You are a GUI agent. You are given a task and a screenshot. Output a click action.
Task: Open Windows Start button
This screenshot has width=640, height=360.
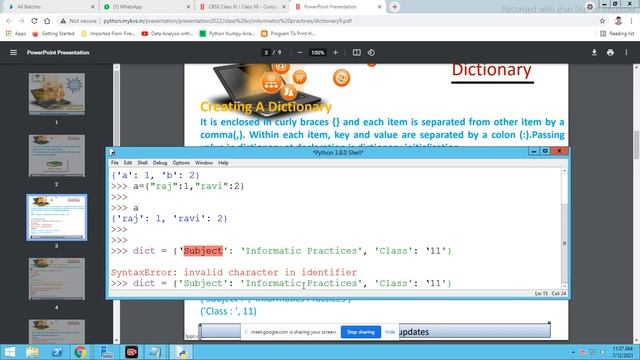9,352
